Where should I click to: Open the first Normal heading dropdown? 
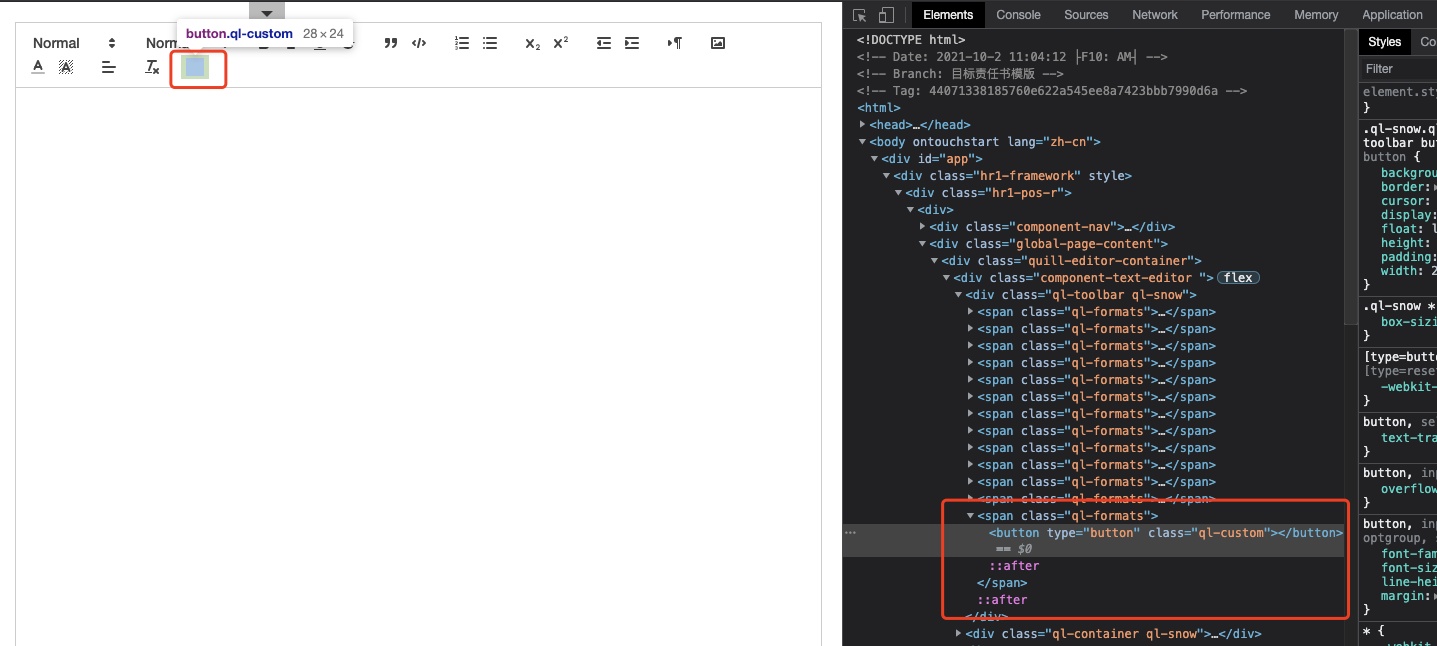click(75, 43)
